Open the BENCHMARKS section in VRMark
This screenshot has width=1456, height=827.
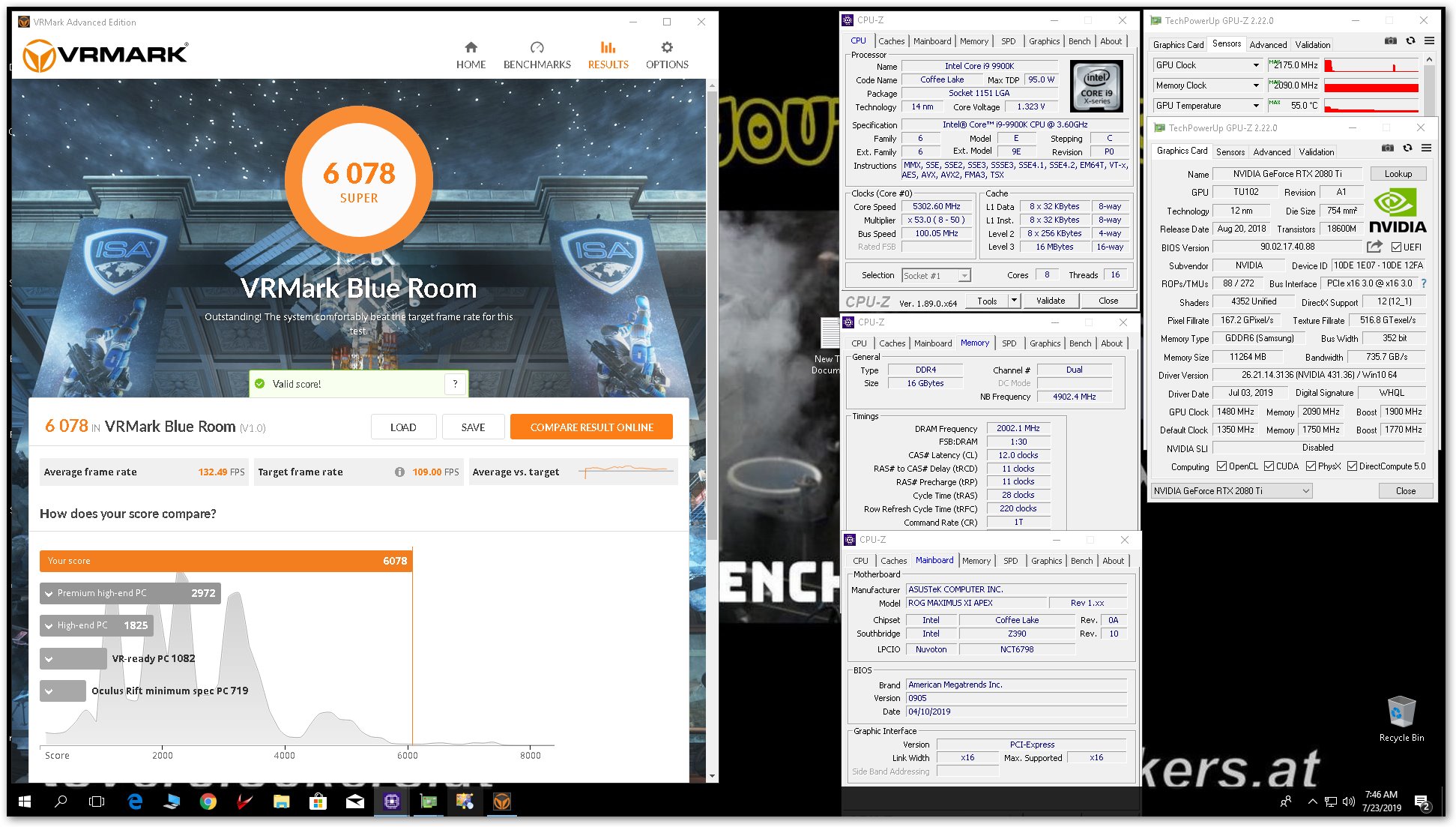537,56
